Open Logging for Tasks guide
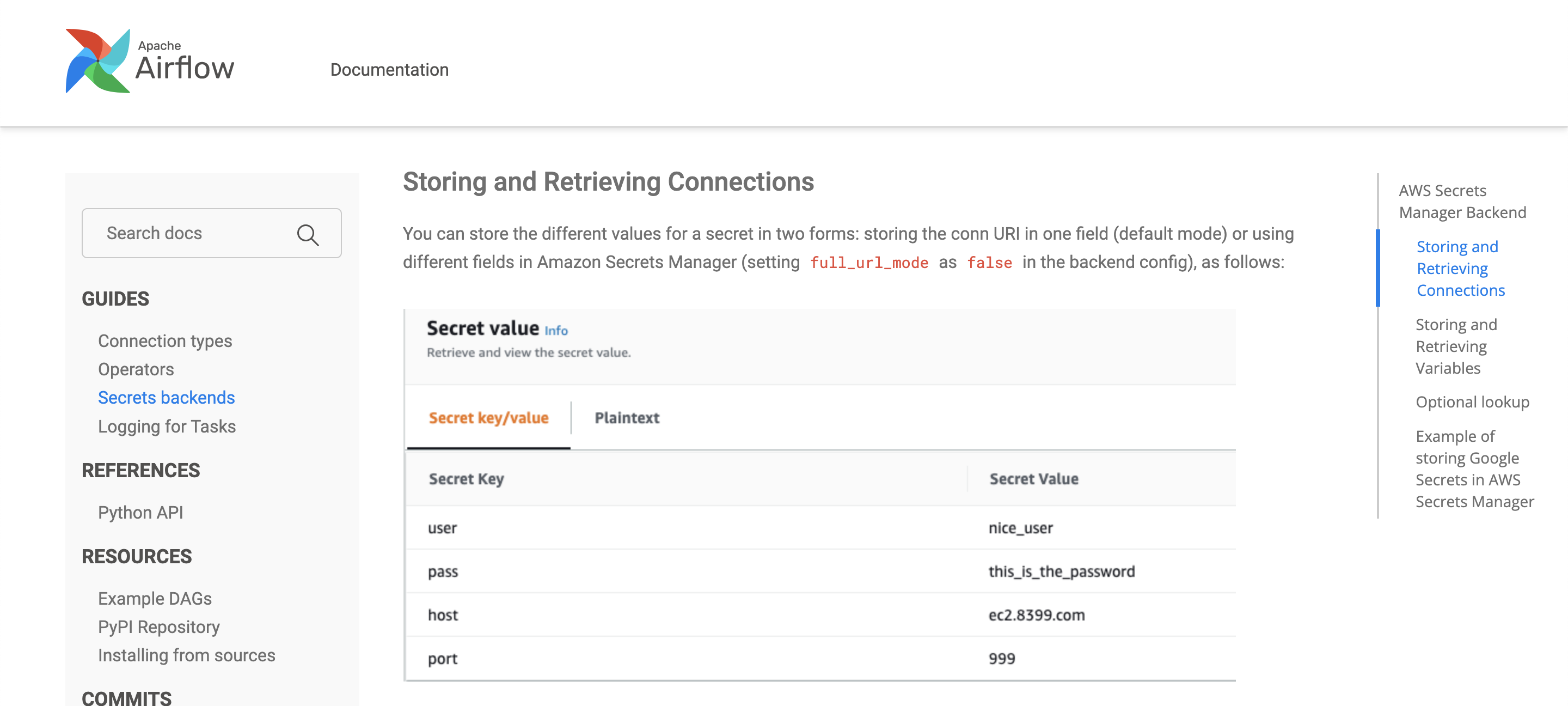The image size is (1568, 706). [167, 427]
